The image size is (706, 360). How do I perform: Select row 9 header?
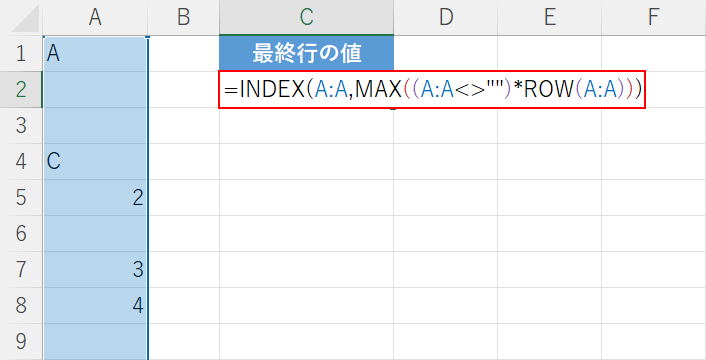point(21,342)
